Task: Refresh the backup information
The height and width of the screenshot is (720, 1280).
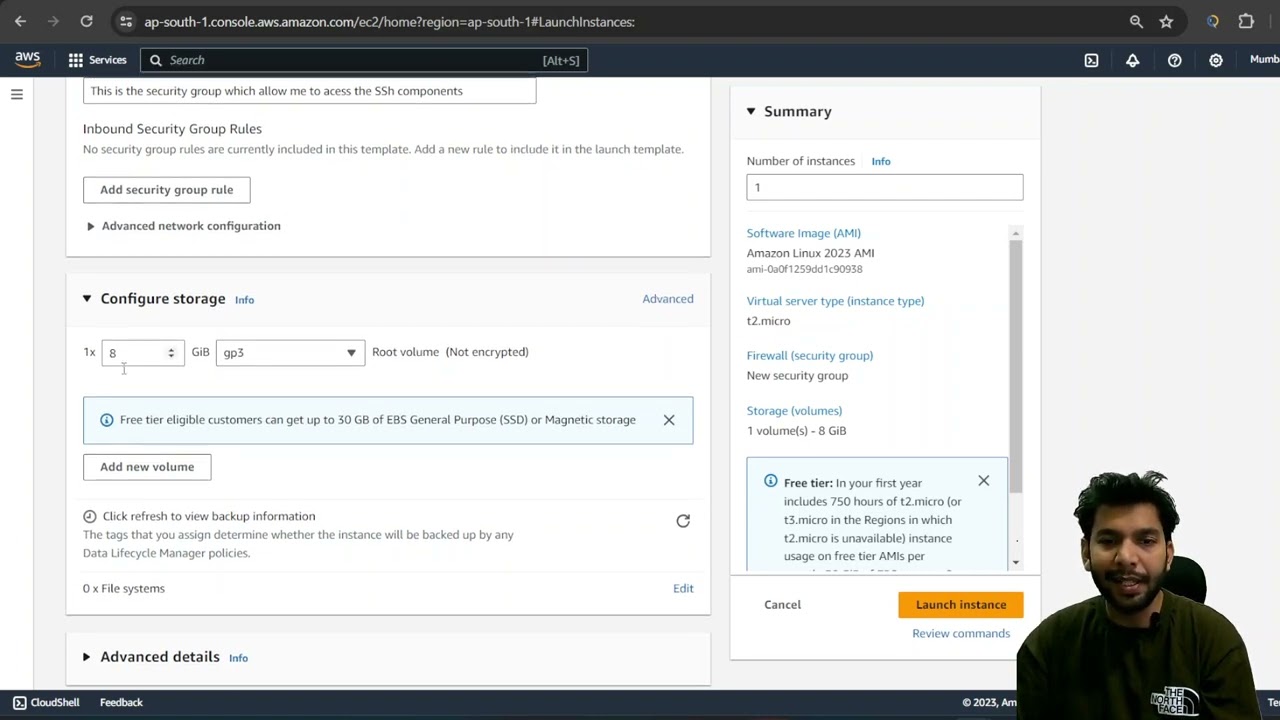Action: click(683, 521)
